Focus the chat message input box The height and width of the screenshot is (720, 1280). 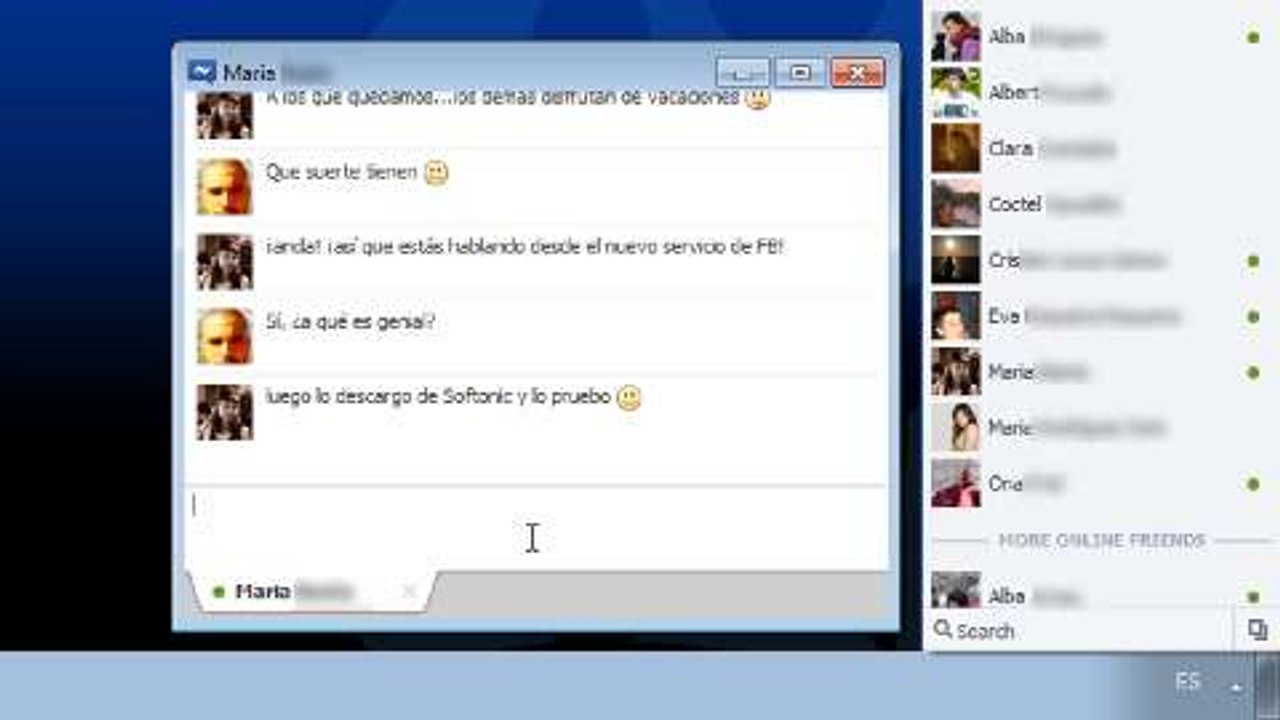tap(536, 529)
